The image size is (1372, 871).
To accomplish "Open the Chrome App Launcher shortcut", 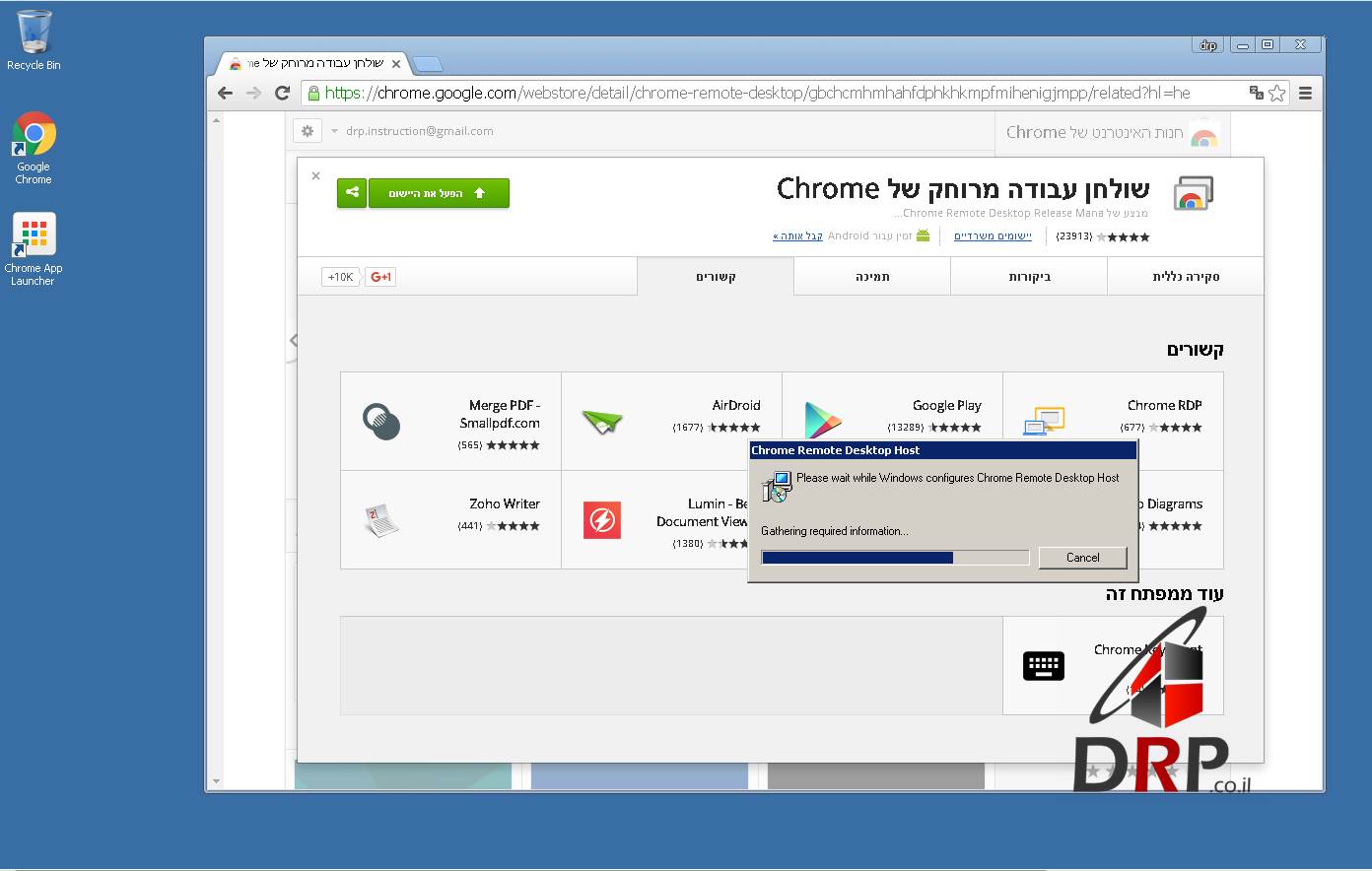I will [34, 247].
